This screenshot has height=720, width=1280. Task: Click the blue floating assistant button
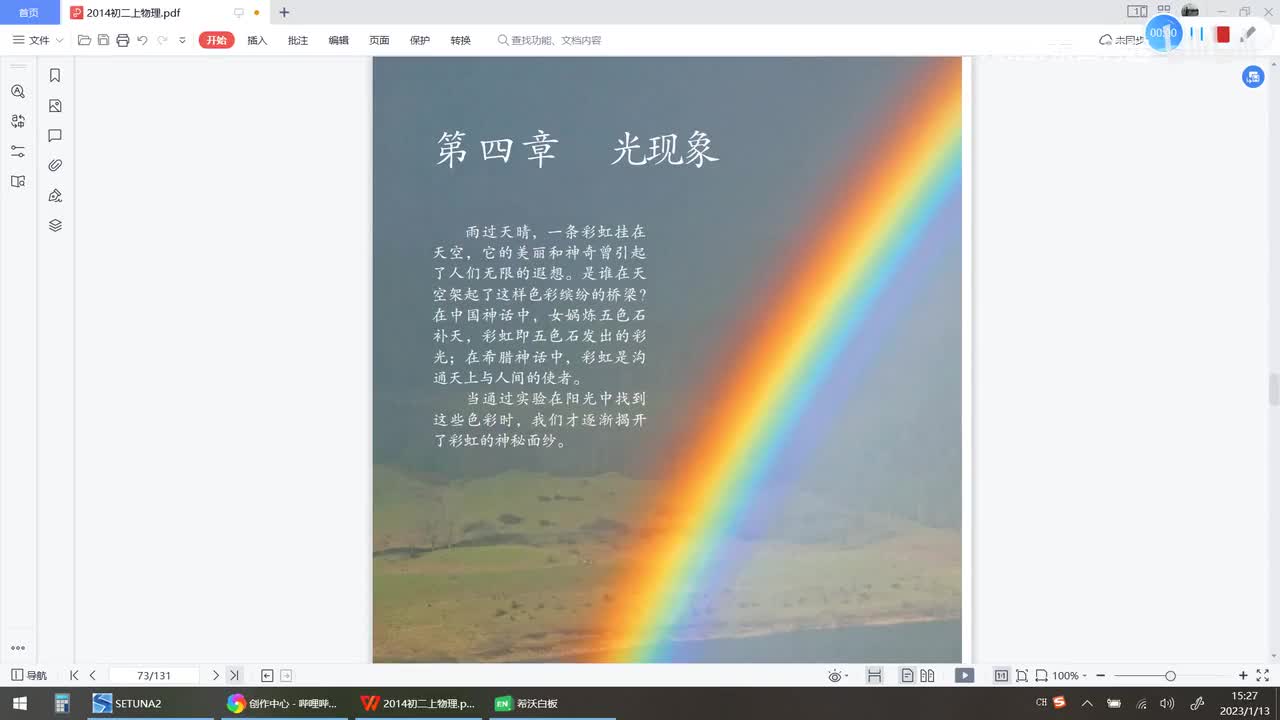pyautogui.click(x=1253, y=77)
